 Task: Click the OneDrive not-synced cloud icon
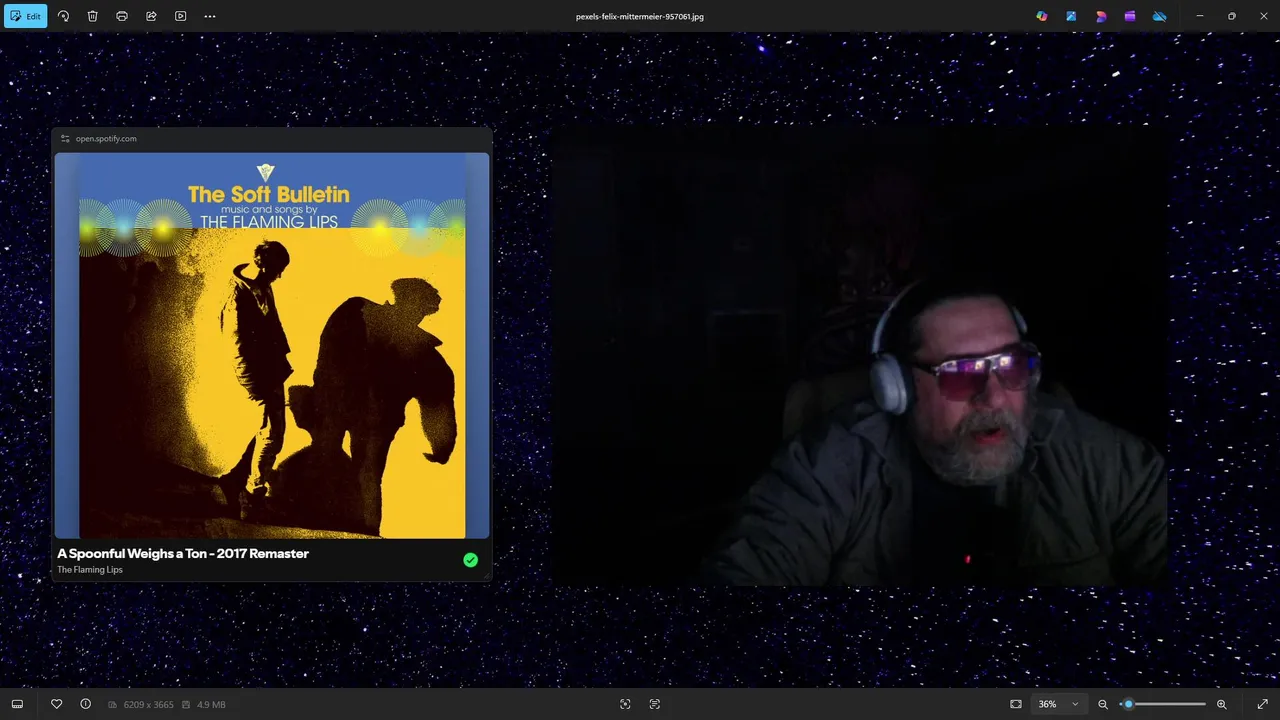[1159, 16]
